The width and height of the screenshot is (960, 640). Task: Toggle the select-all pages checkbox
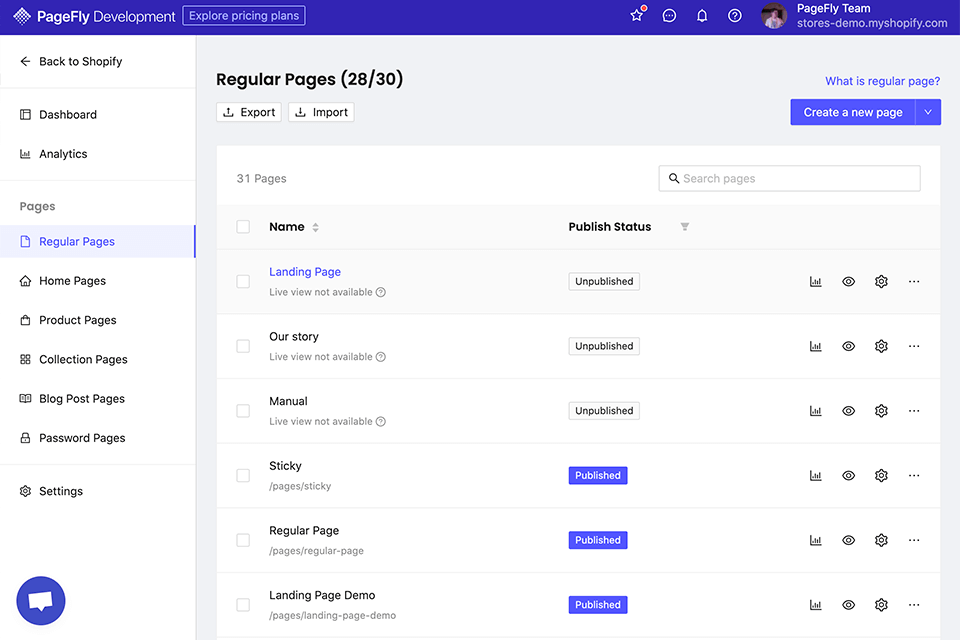tap(243, 227)
